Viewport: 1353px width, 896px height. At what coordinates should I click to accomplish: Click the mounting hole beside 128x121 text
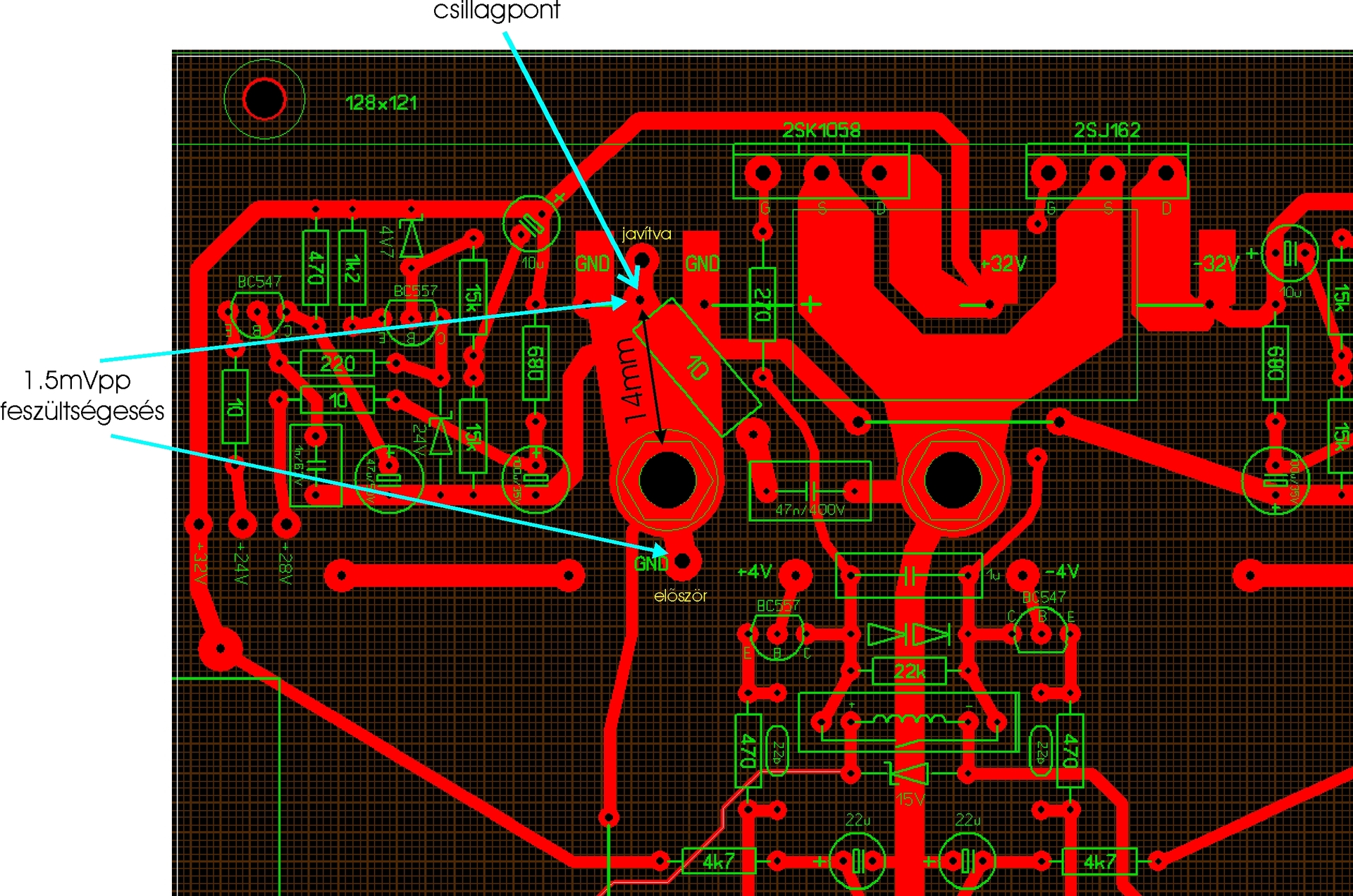(x=264, y=99)
